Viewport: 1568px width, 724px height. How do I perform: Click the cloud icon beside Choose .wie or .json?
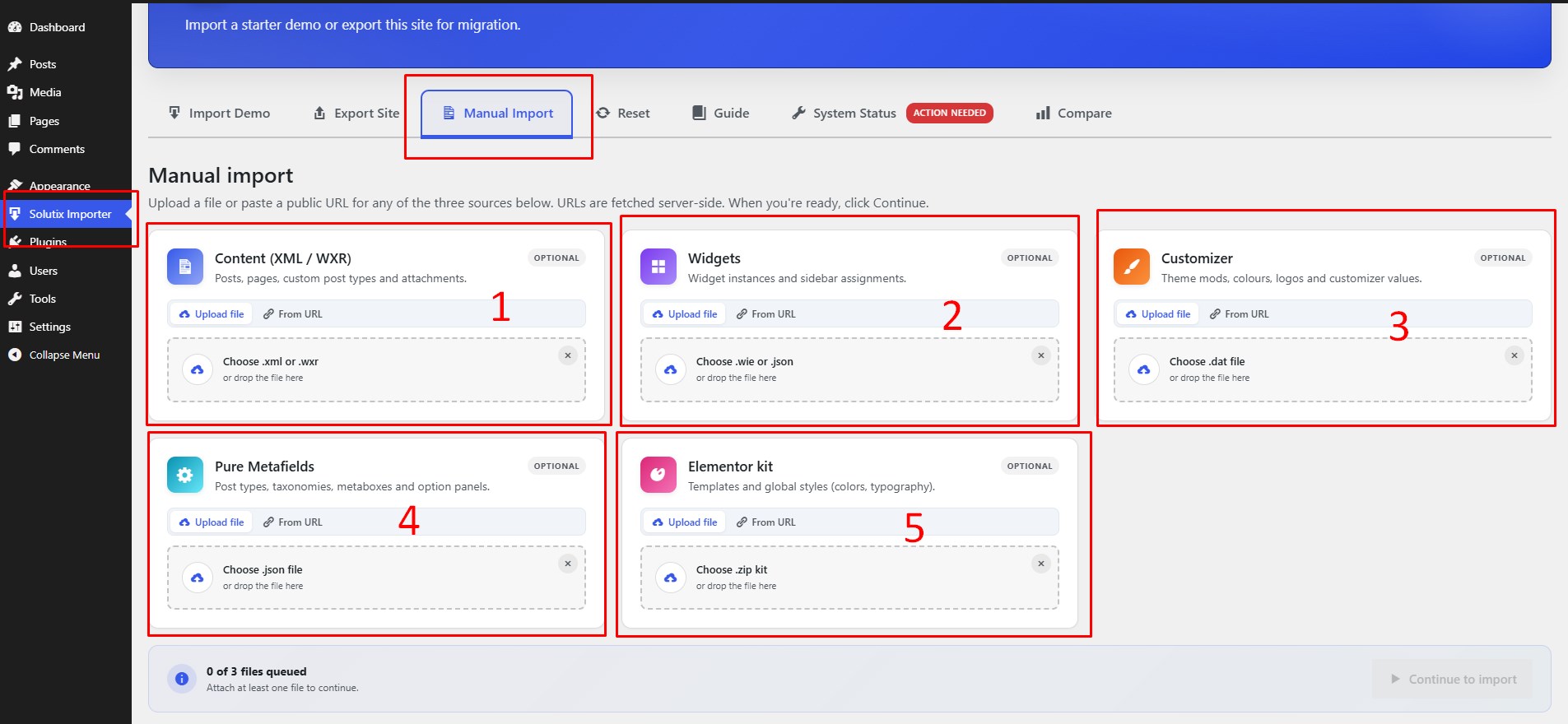click(x=671, y=369)
